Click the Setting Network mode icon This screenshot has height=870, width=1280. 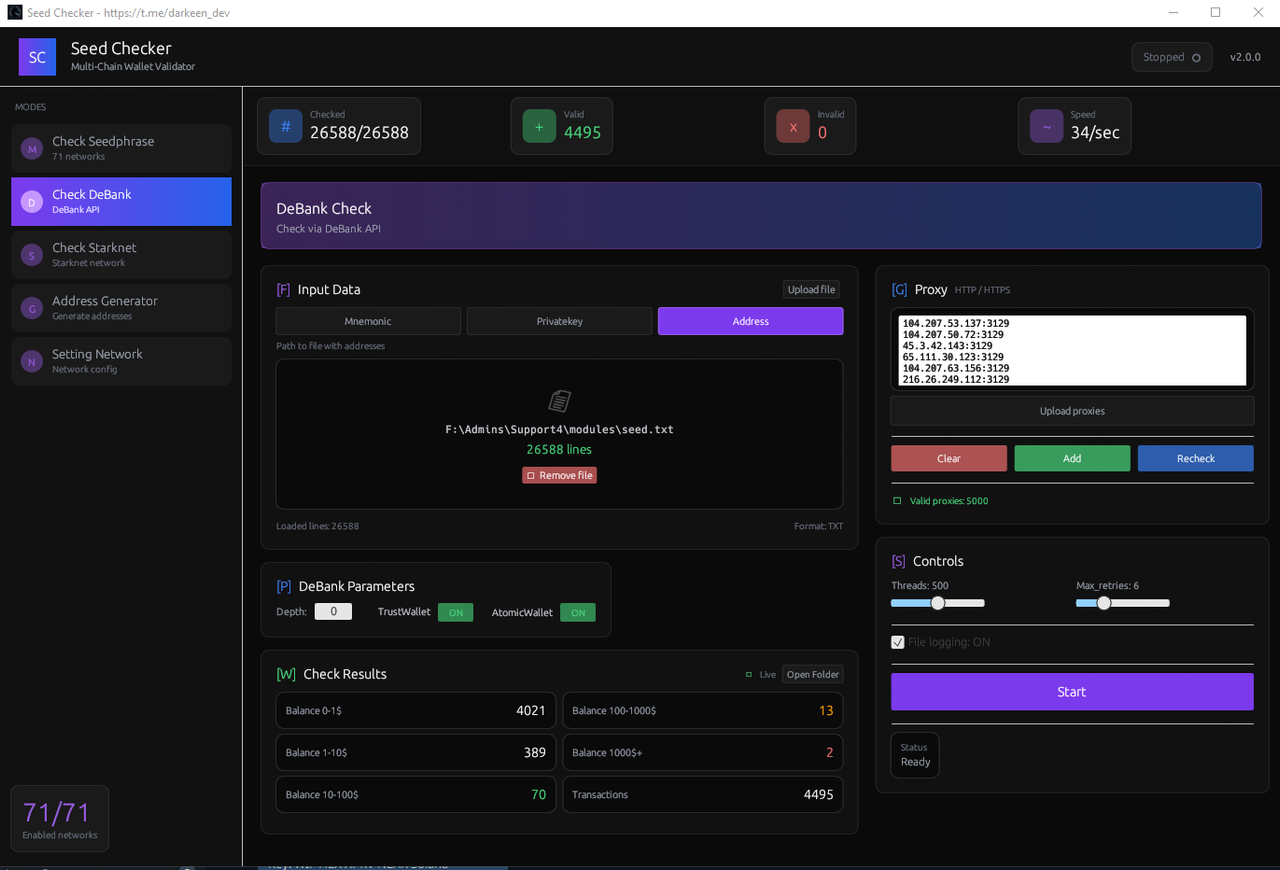click(33, 361)
